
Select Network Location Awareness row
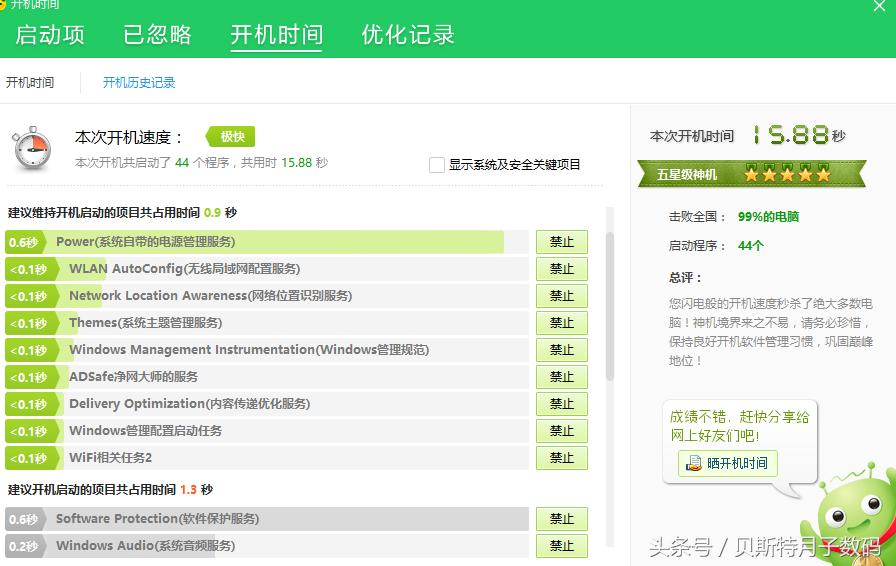pos(267,296)
